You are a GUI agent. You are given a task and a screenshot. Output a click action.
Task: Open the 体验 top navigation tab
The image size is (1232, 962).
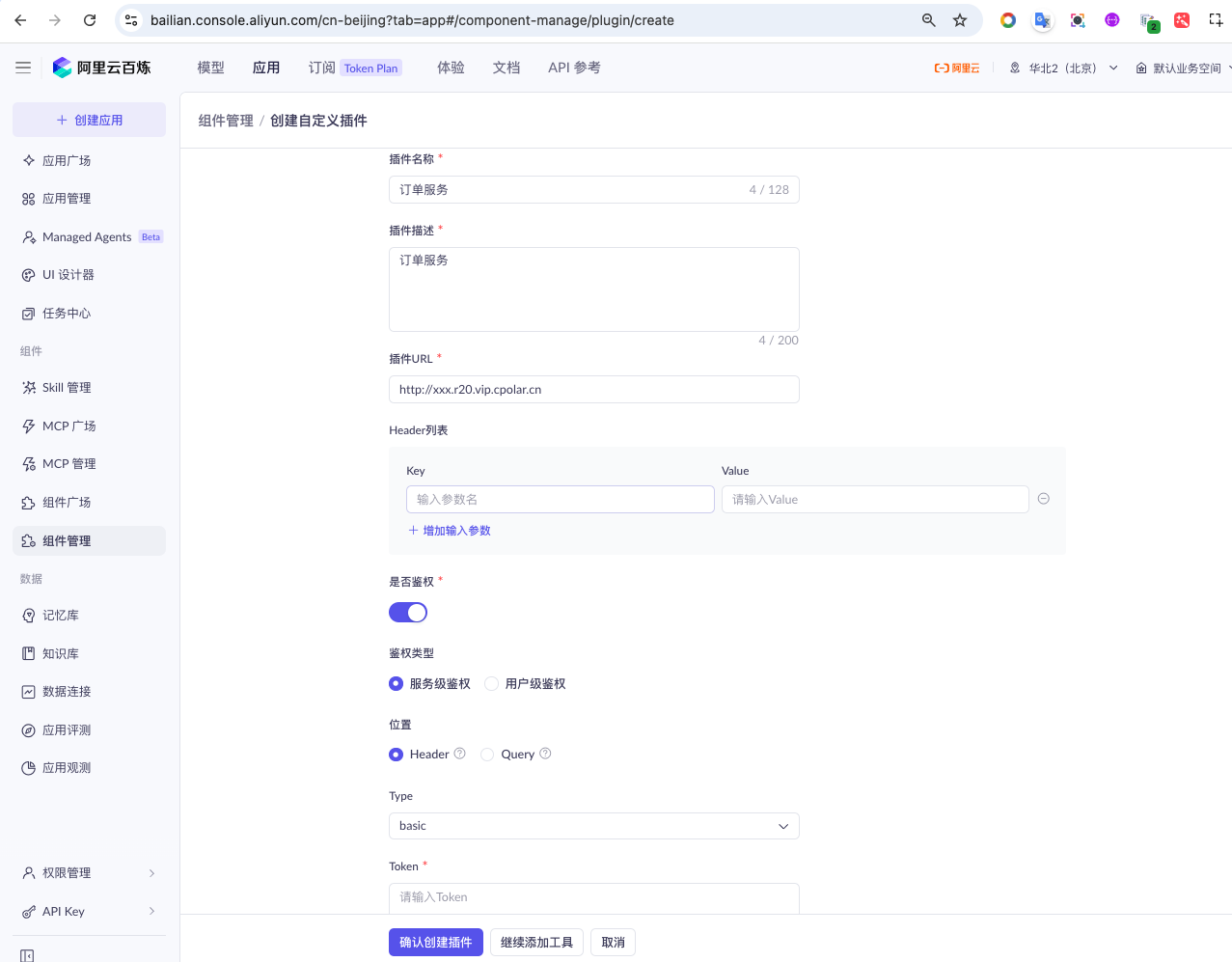[x=451, y=68]
